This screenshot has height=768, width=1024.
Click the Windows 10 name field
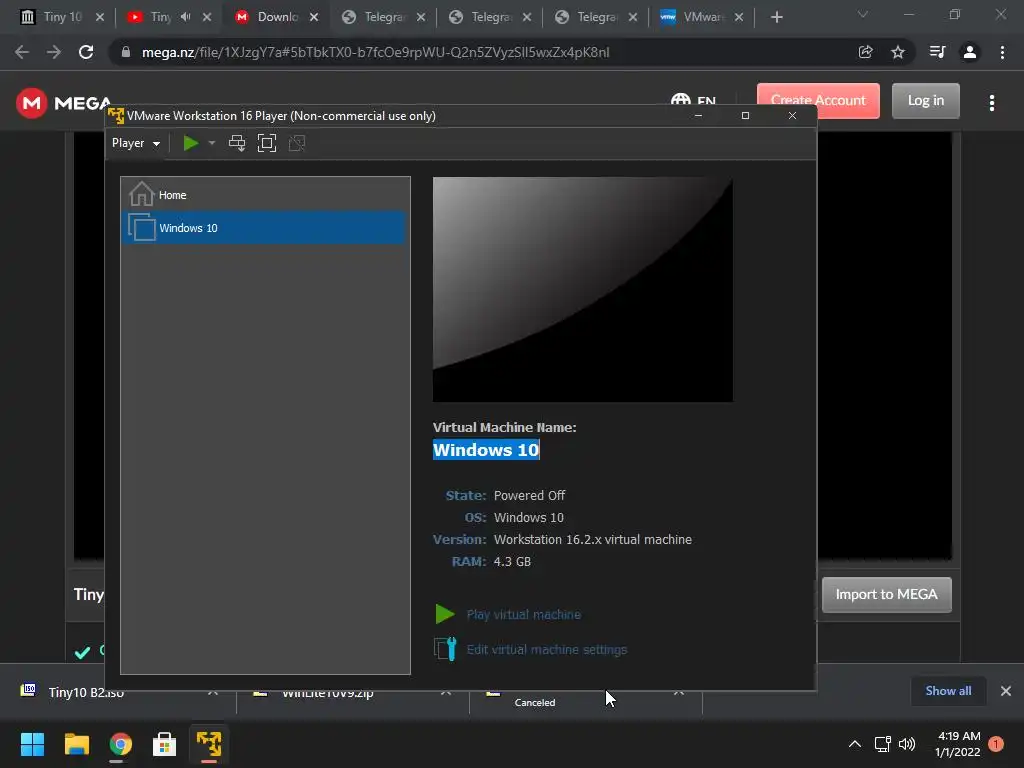(x=486, y=450)
